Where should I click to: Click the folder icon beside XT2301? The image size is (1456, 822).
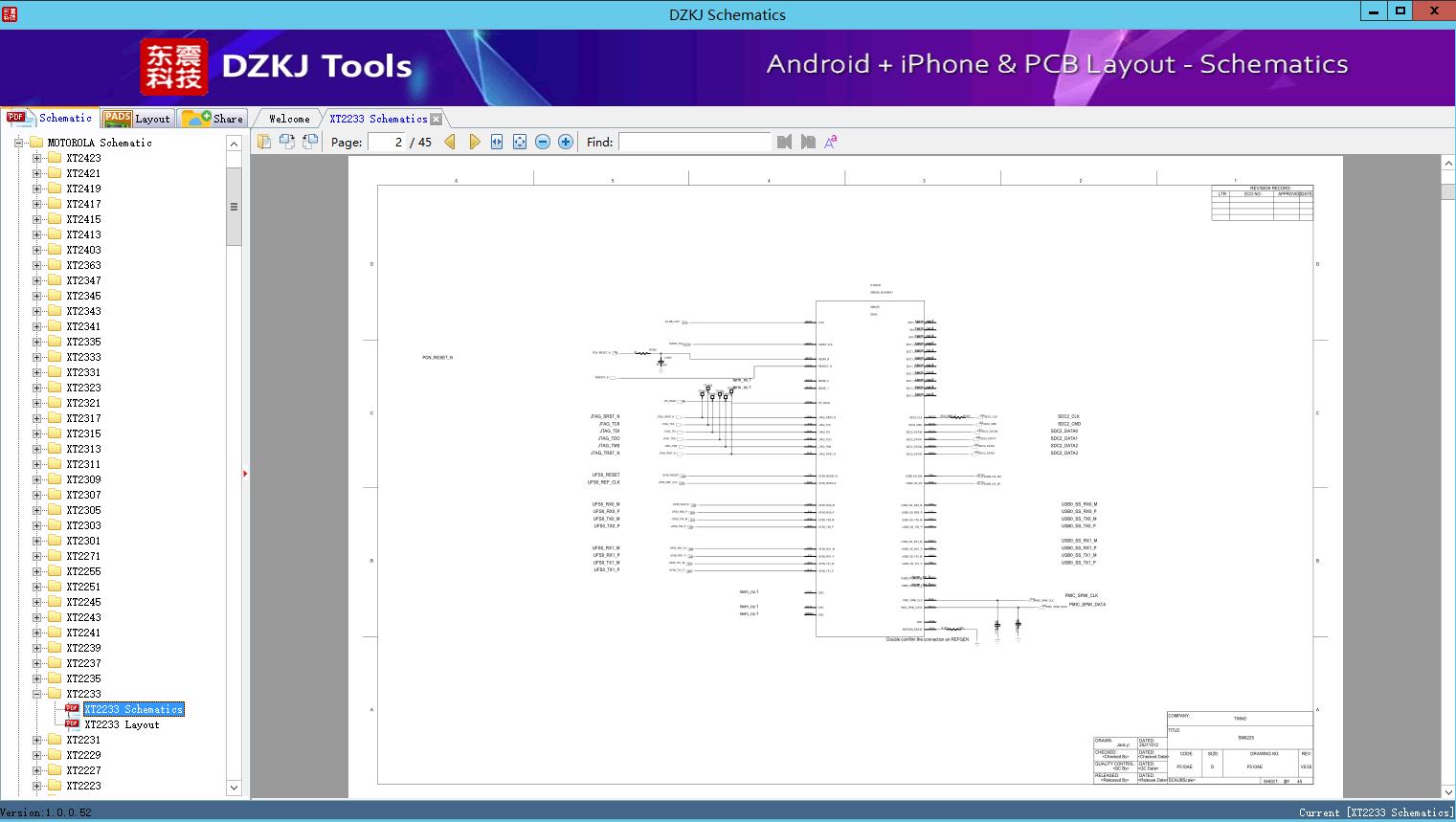tap(55, 541)
